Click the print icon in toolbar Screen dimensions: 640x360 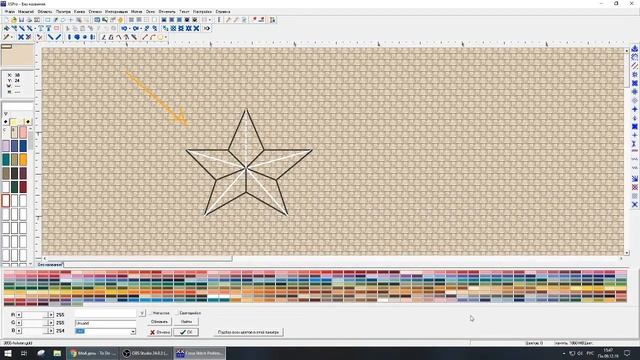pyautogui.click(x=29, y=20)
